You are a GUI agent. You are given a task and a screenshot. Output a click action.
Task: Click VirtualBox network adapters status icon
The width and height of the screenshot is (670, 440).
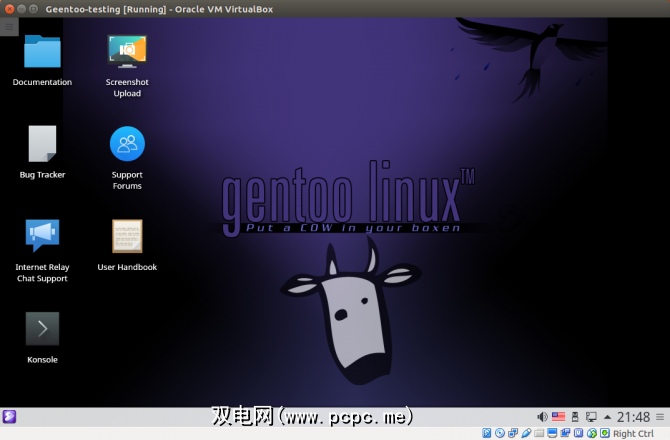pos(513,433)
